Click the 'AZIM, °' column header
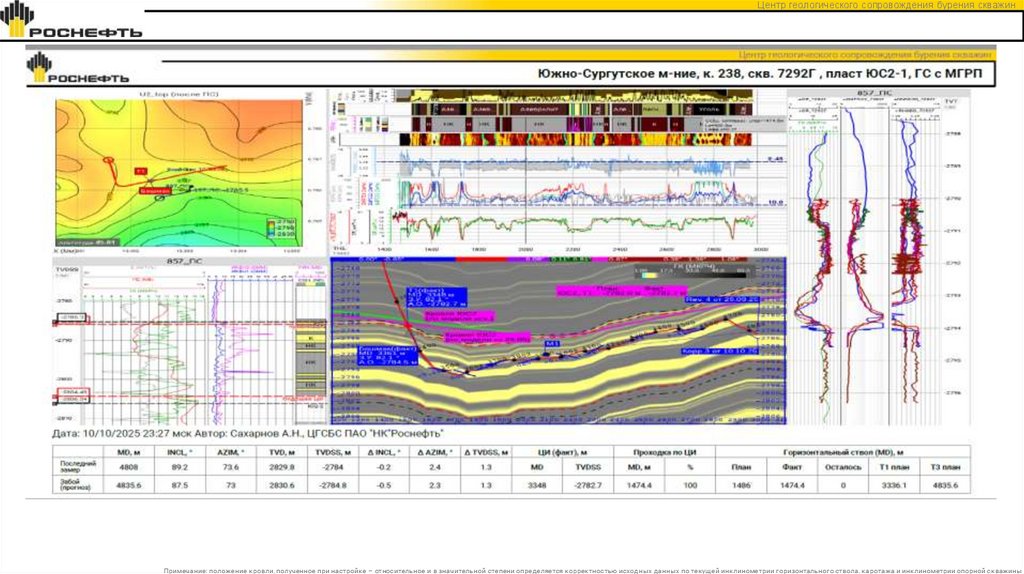This screenshot has height=574, width=1024. 231,452
